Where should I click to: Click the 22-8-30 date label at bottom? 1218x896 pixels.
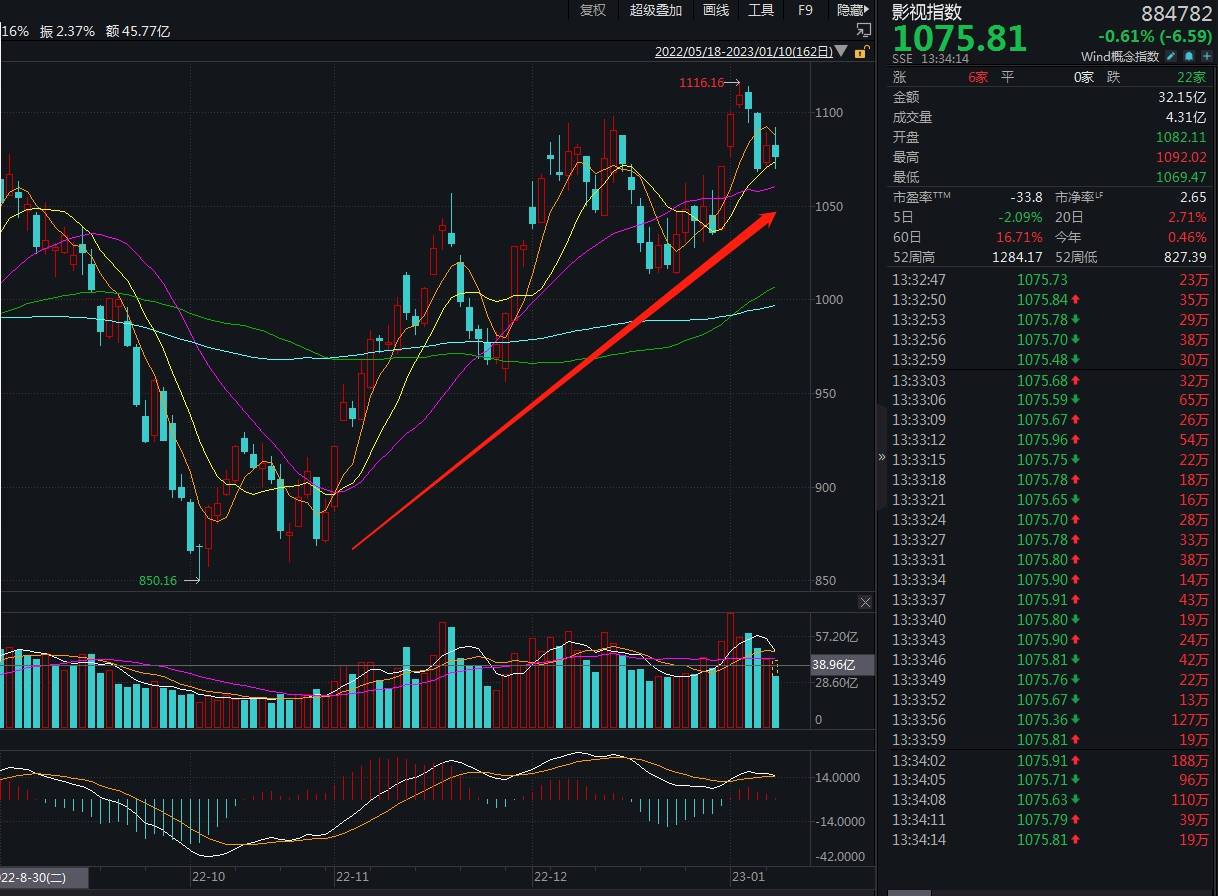click(x=33, y=877)
